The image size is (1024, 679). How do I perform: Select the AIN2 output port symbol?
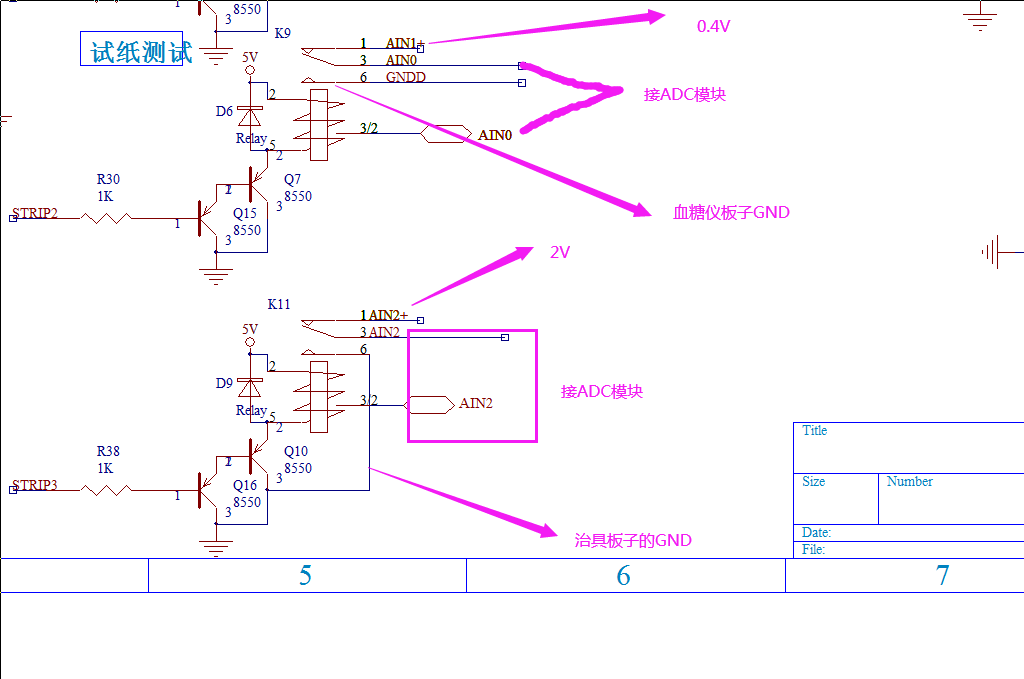click(430, 405)
